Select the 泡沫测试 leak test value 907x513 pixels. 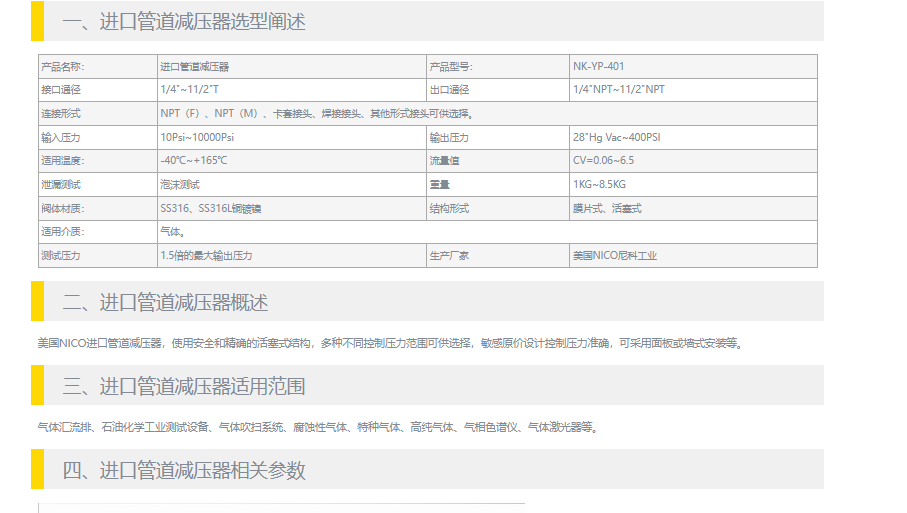coord(180,185)
